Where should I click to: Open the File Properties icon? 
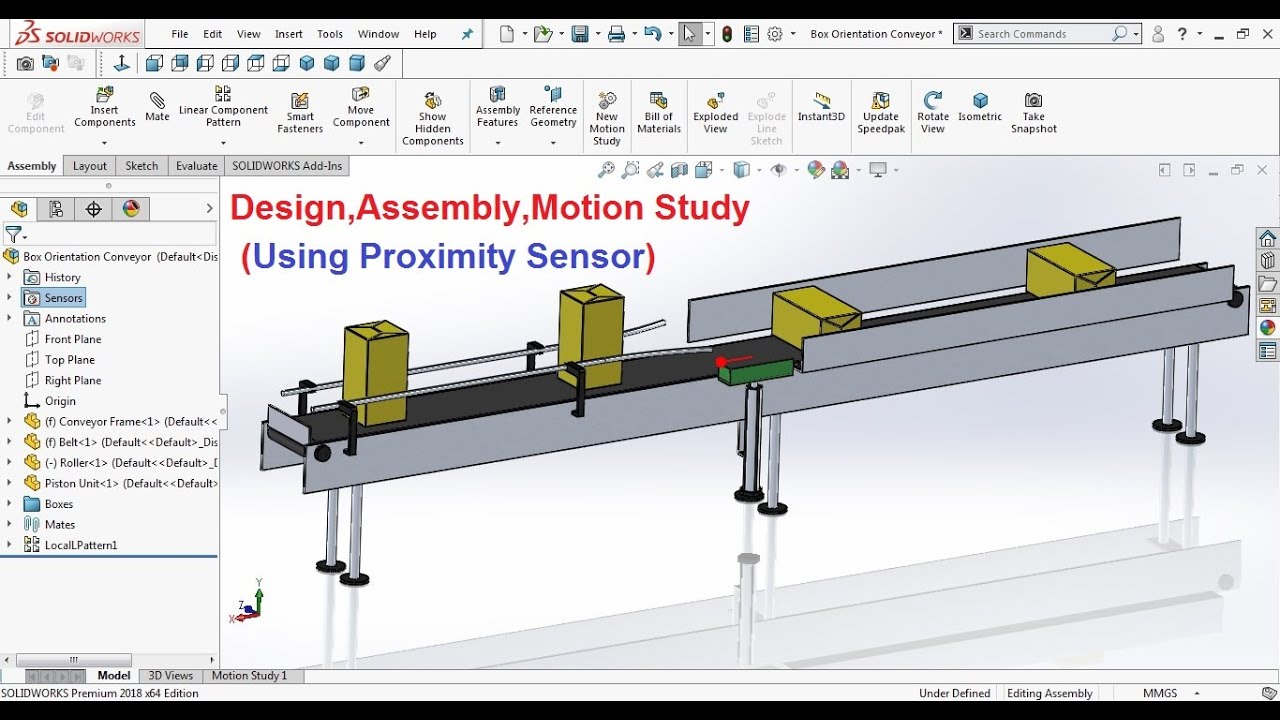tap(751, 34)
